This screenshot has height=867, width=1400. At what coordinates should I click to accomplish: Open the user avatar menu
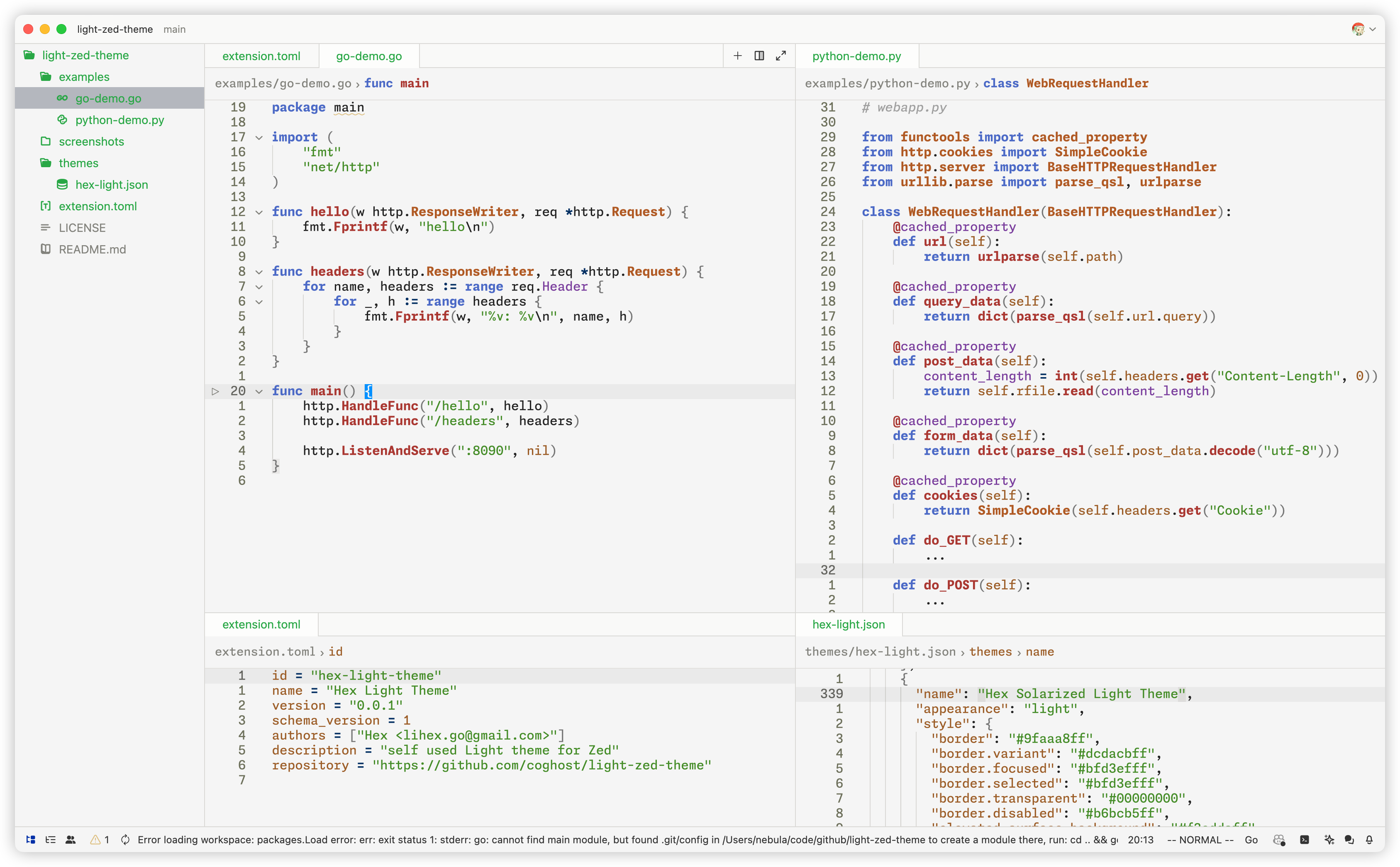[x=1363, y=29]
